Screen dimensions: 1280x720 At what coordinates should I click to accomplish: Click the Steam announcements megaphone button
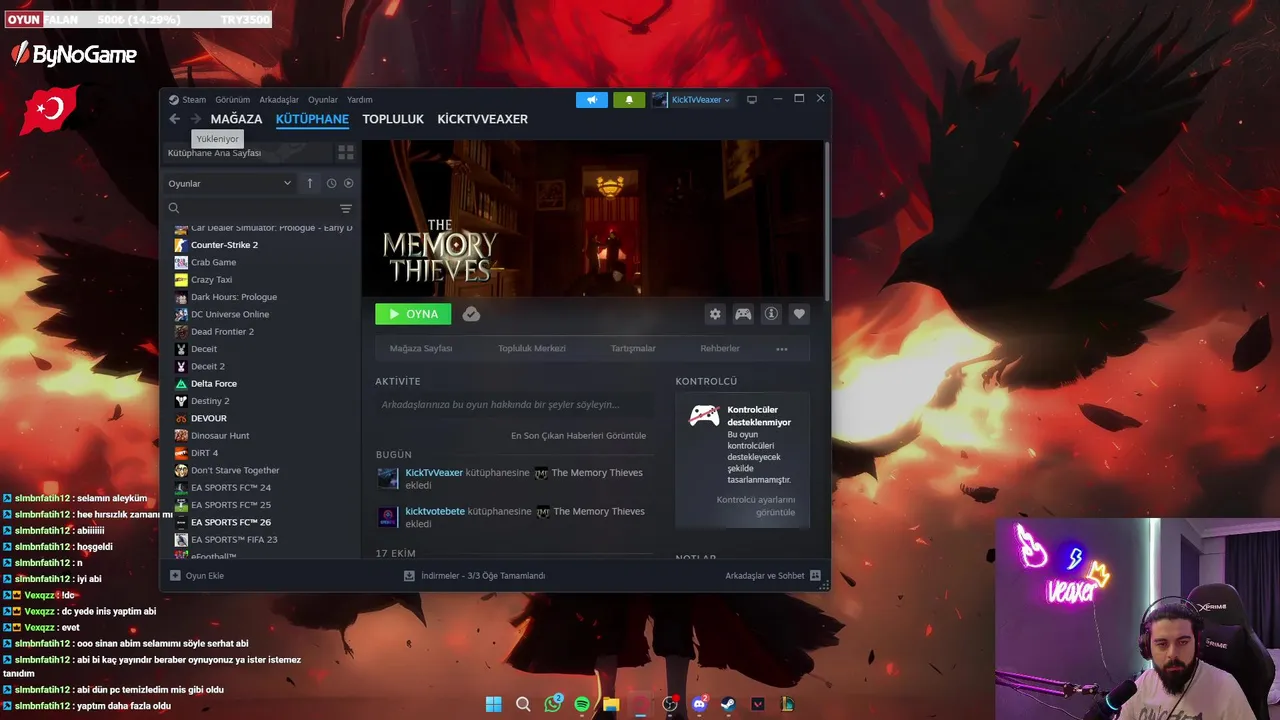(592, 100)
